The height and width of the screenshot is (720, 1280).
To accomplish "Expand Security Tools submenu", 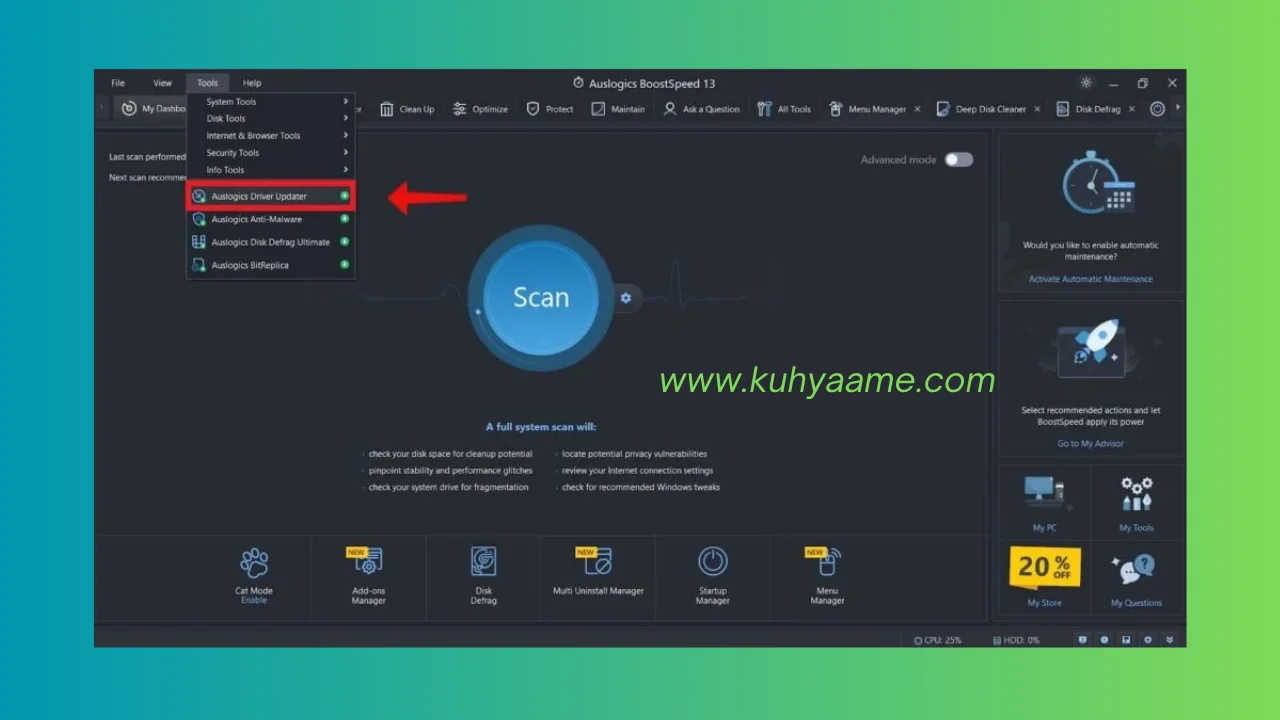I will click(x=271, y=153).
